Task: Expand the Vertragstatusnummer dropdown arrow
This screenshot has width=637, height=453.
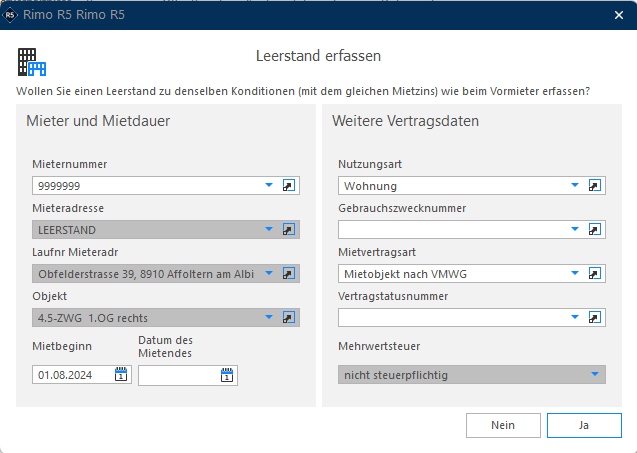Action: point(575,317)
